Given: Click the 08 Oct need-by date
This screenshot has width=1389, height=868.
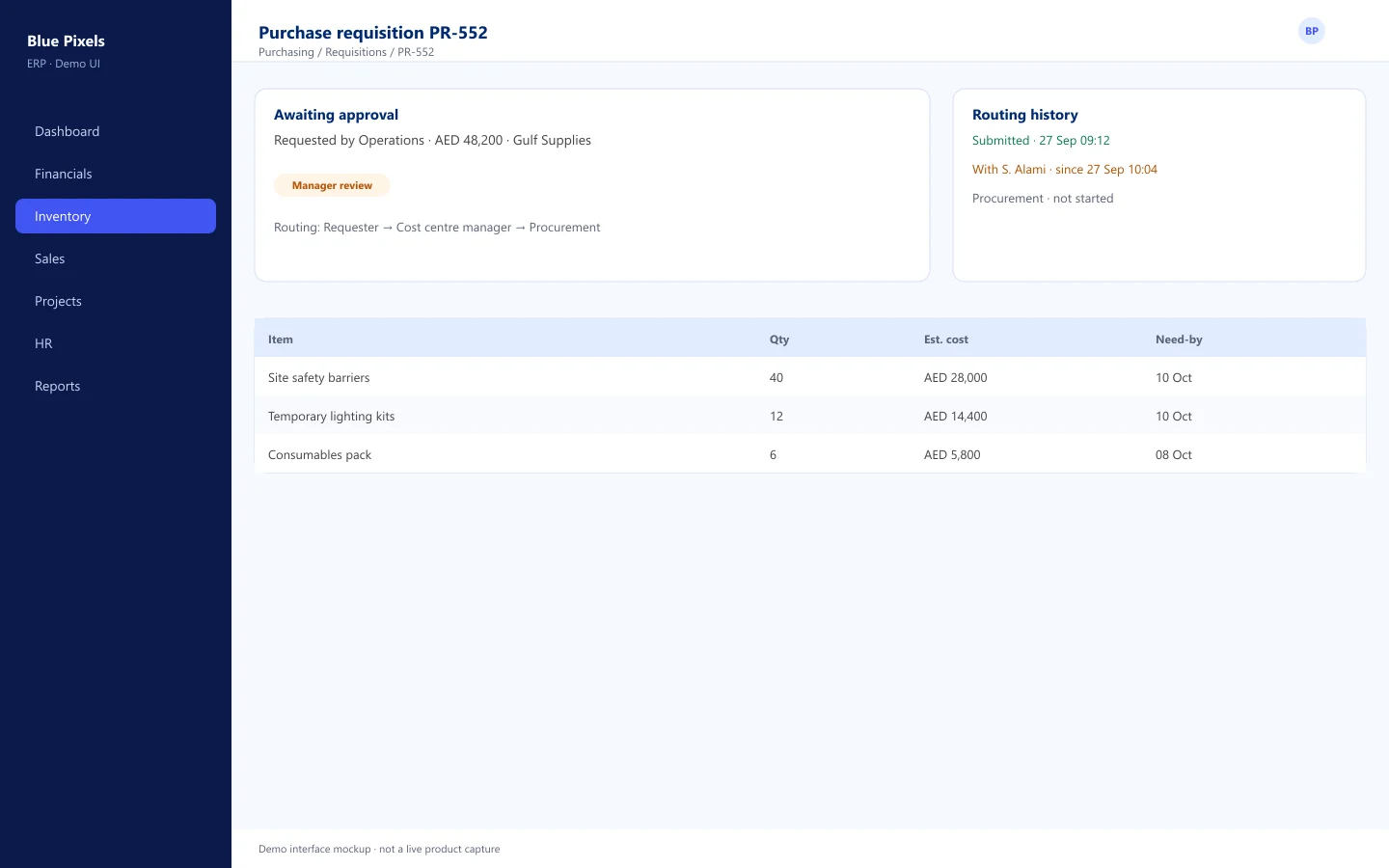Looking at the screenshot, I should pyautogui.click(x=1174, y=454).
